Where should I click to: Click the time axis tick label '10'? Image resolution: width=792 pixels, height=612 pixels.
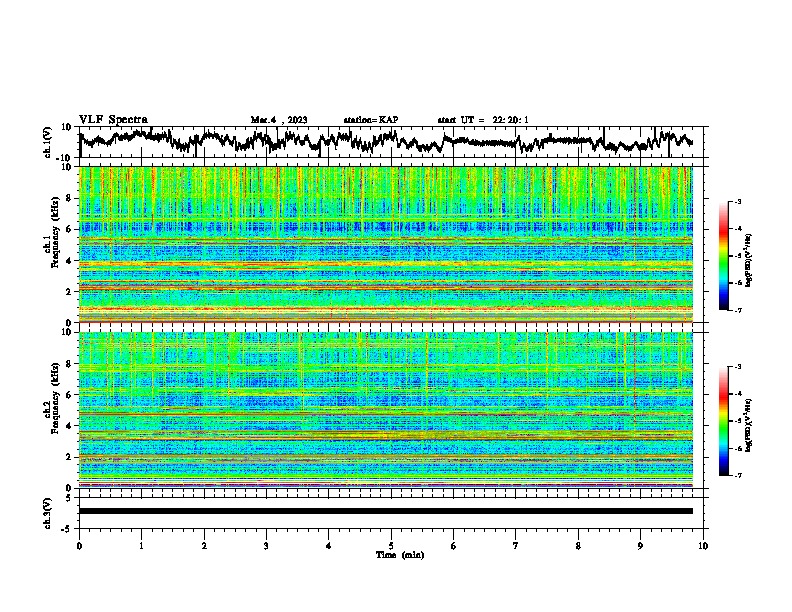703,546
